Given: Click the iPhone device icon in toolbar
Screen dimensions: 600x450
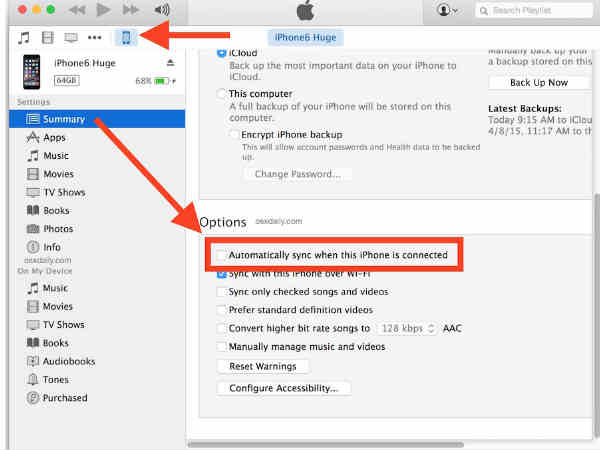Looking at the screenshot, I should click(x=126, y=38).
